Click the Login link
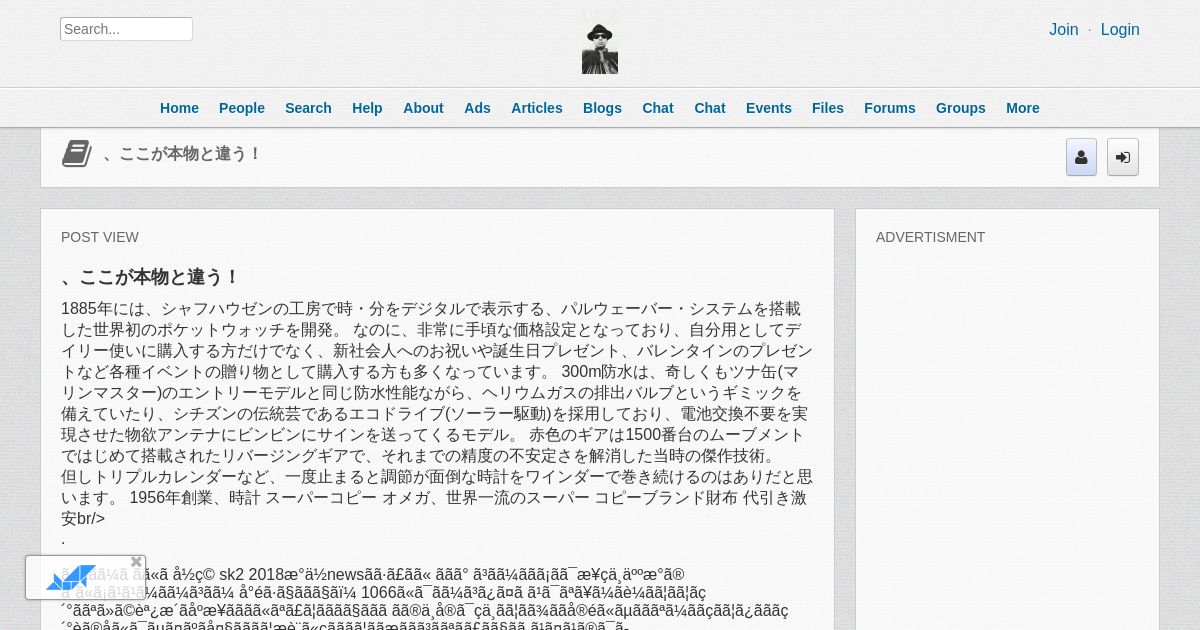This screenshot has height=630, width=1200. click(x=1120, y=30)
